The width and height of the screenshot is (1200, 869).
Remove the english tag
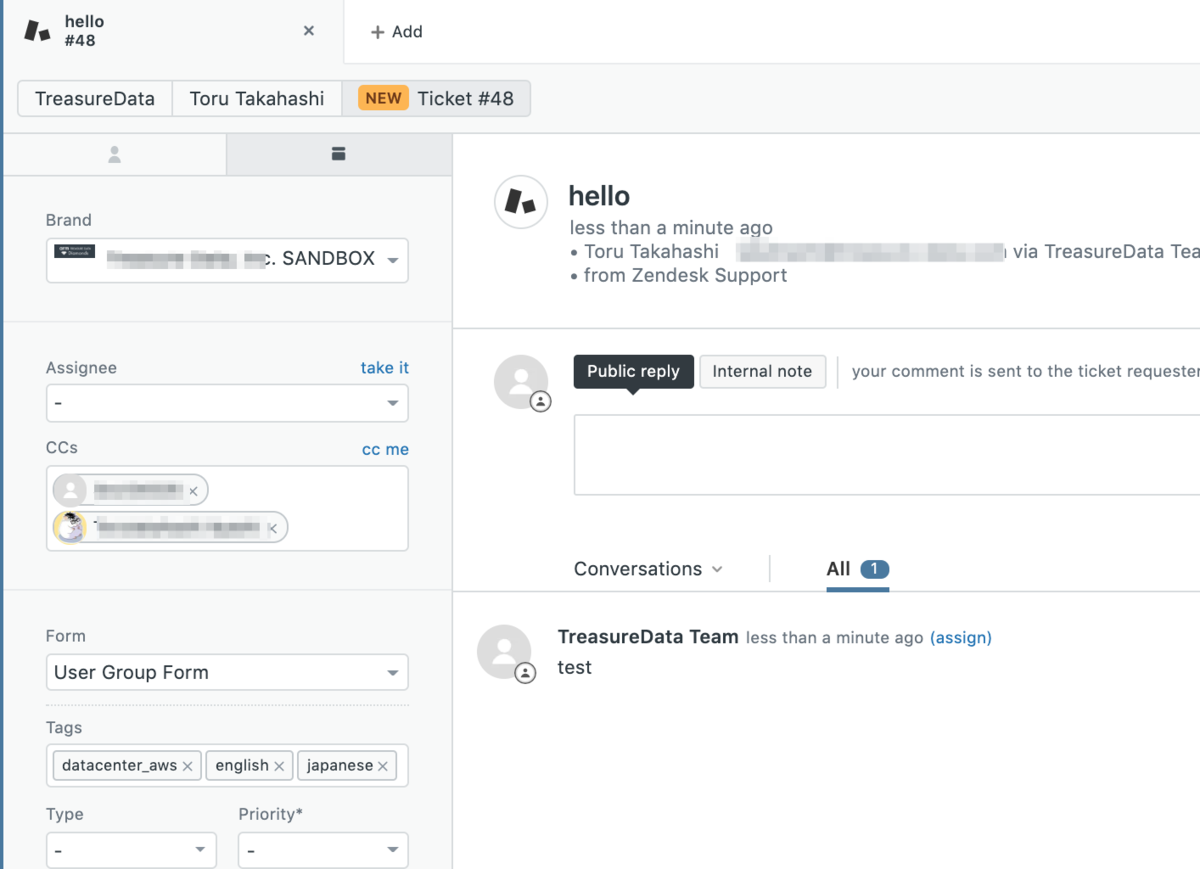click(x=279, y=766)
